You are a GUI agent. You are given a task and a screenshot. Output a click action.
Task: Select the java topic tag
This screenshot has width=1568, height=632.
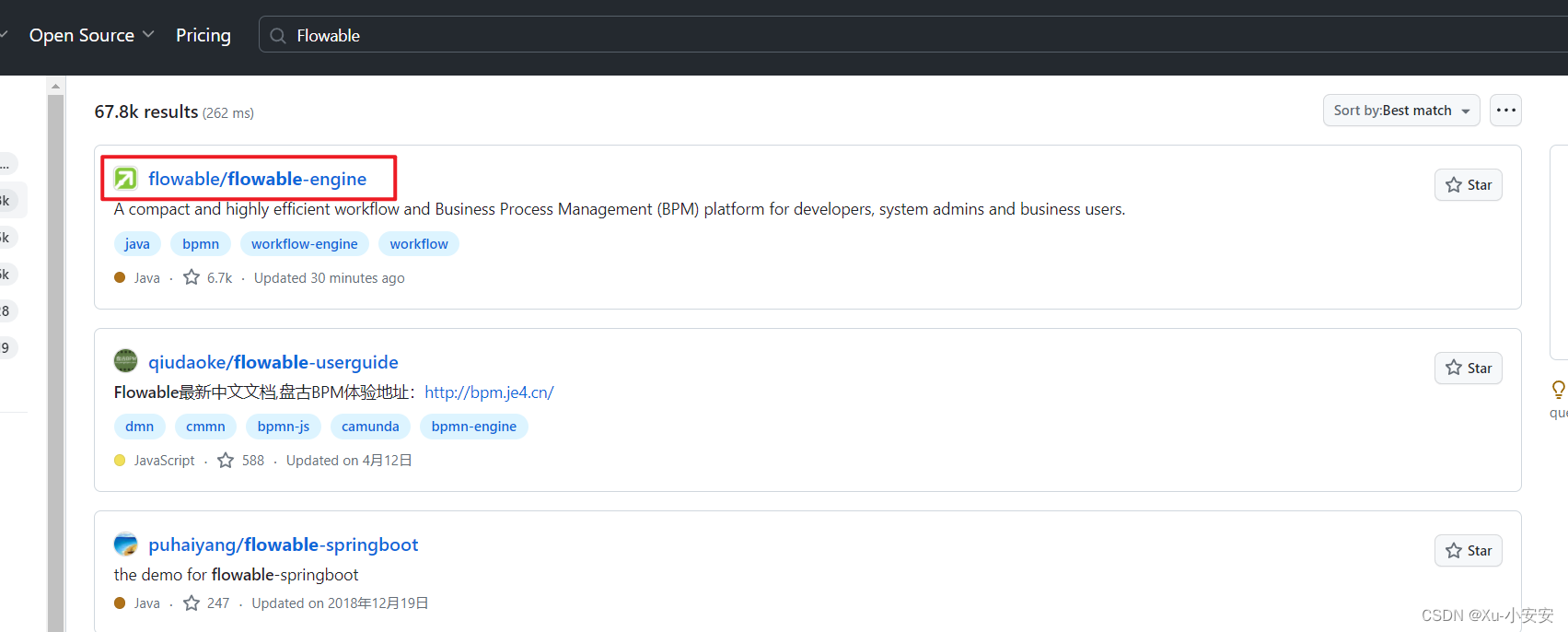[x=137, y=244]
